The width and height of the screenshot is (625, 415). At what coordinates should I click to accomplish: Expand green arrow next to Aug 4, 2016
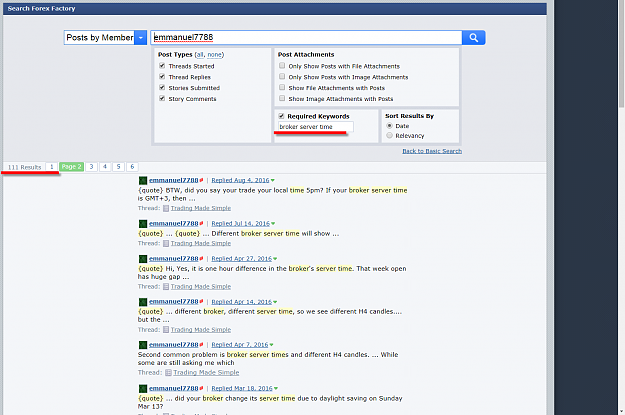pos(273,181)
